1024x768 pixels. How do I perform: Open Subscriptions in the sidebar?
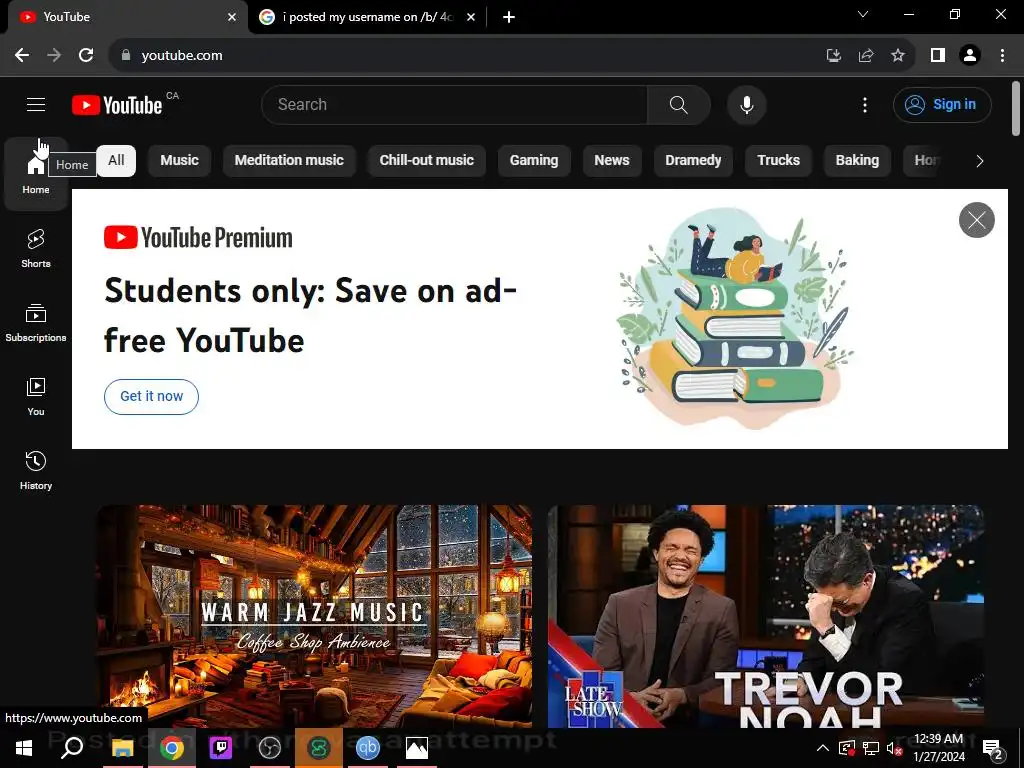pos(36,323)
